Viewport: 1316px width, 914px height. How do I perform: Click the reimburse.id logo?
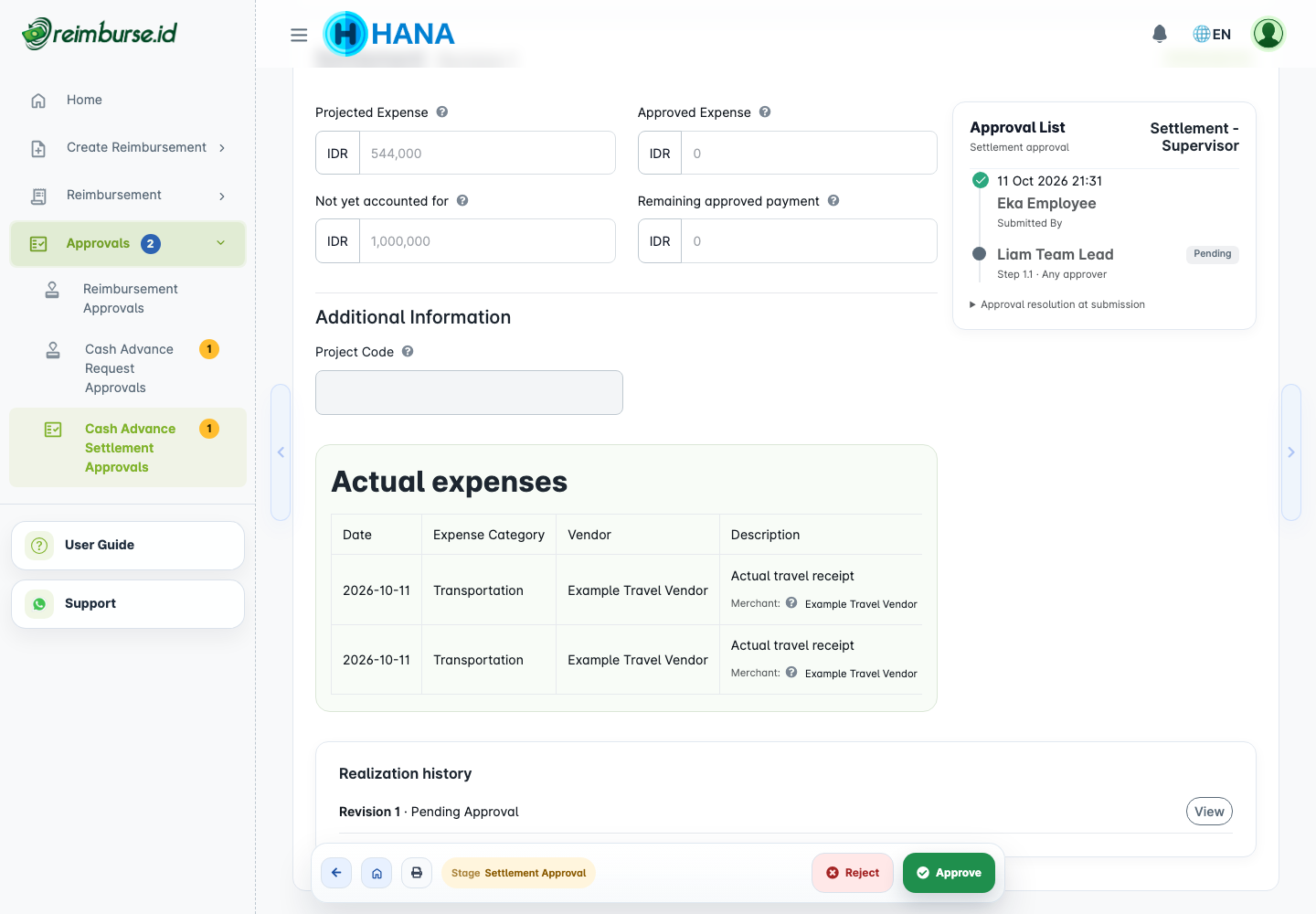click(100, 34)
